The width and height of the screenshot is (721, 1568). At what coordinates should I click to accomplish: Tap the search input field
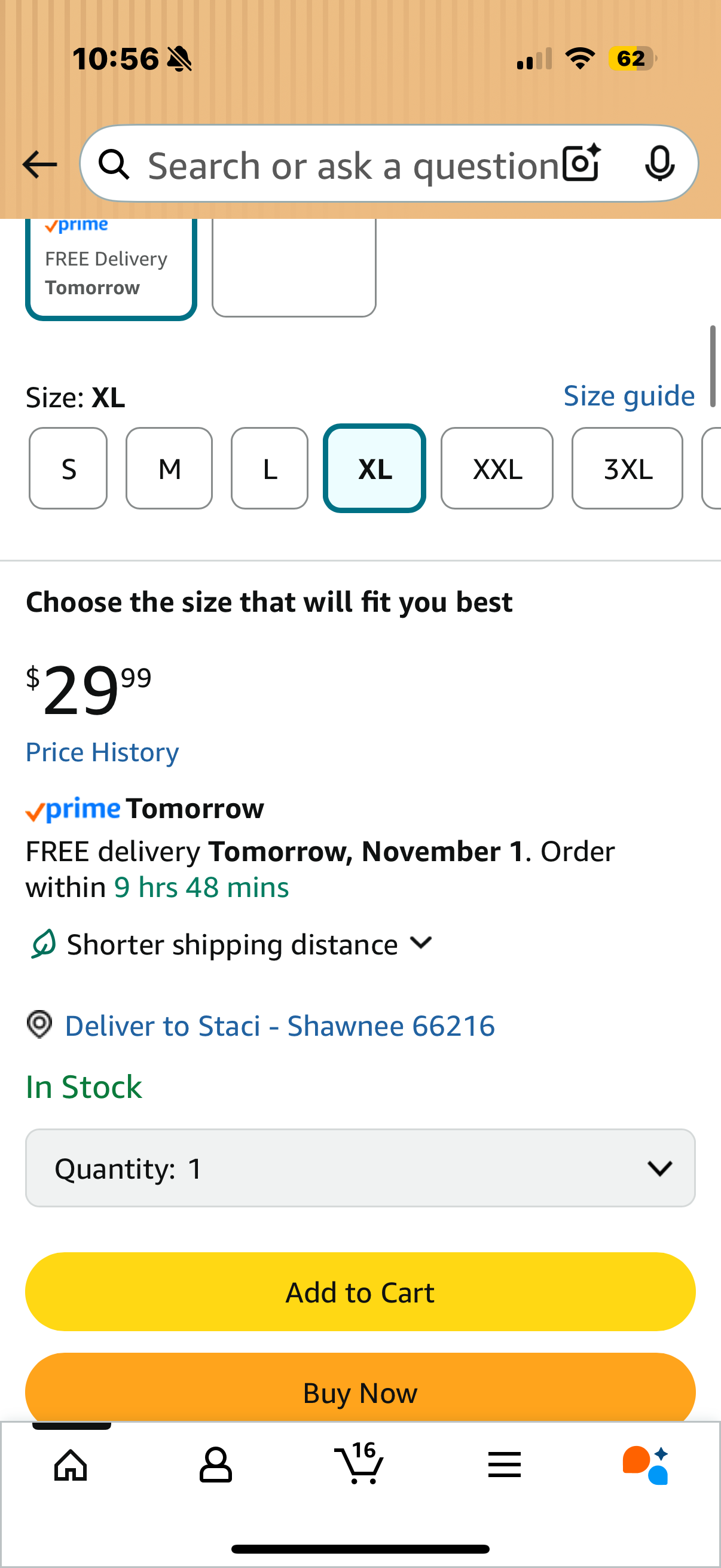[x=353, y=164]
